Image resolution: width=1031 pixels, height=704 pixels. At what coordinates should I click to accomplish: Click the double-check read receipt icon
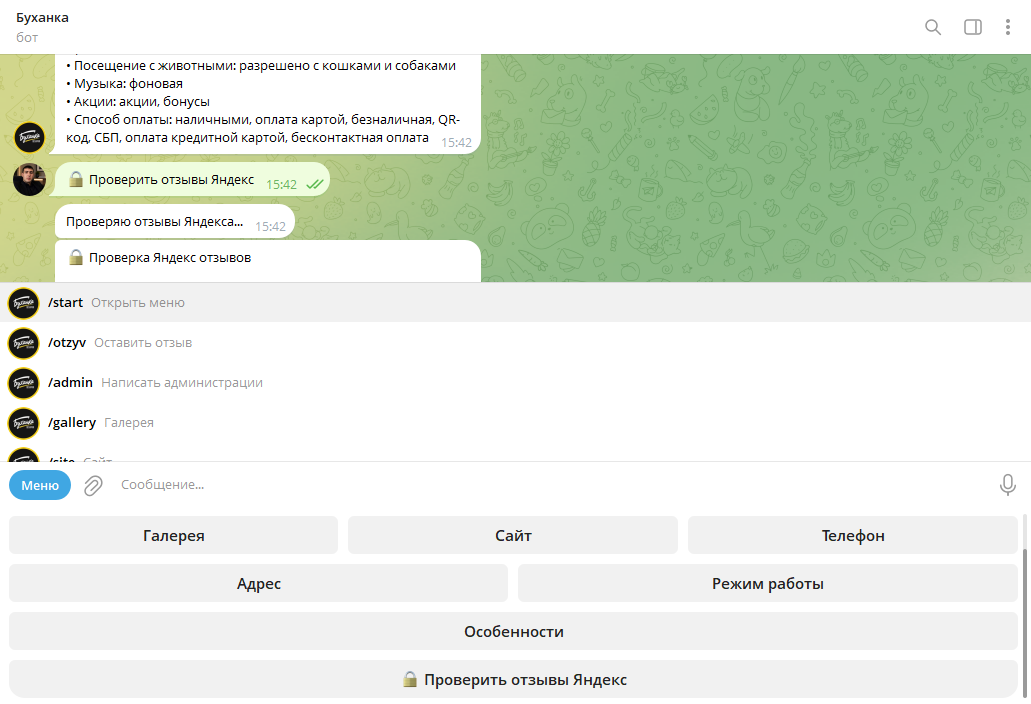click(315, 184)
